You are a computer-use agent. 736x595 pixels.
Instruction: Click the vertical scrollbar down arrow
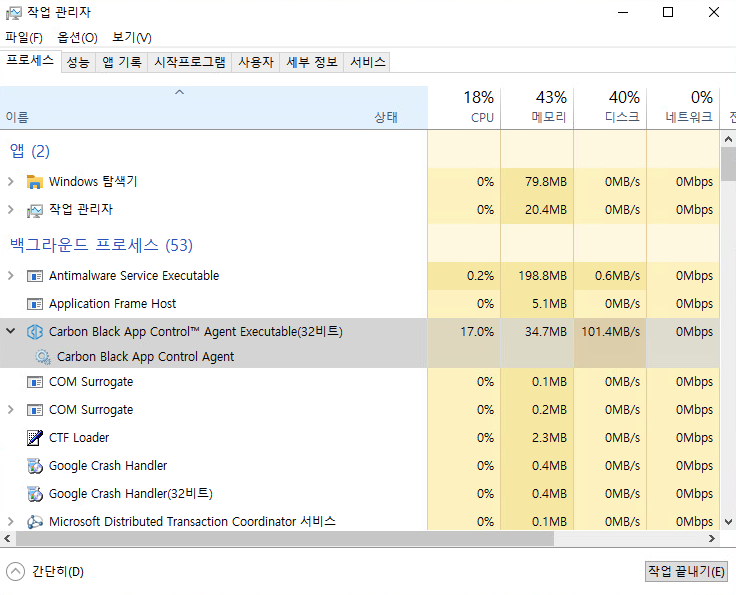click(728, 522)
